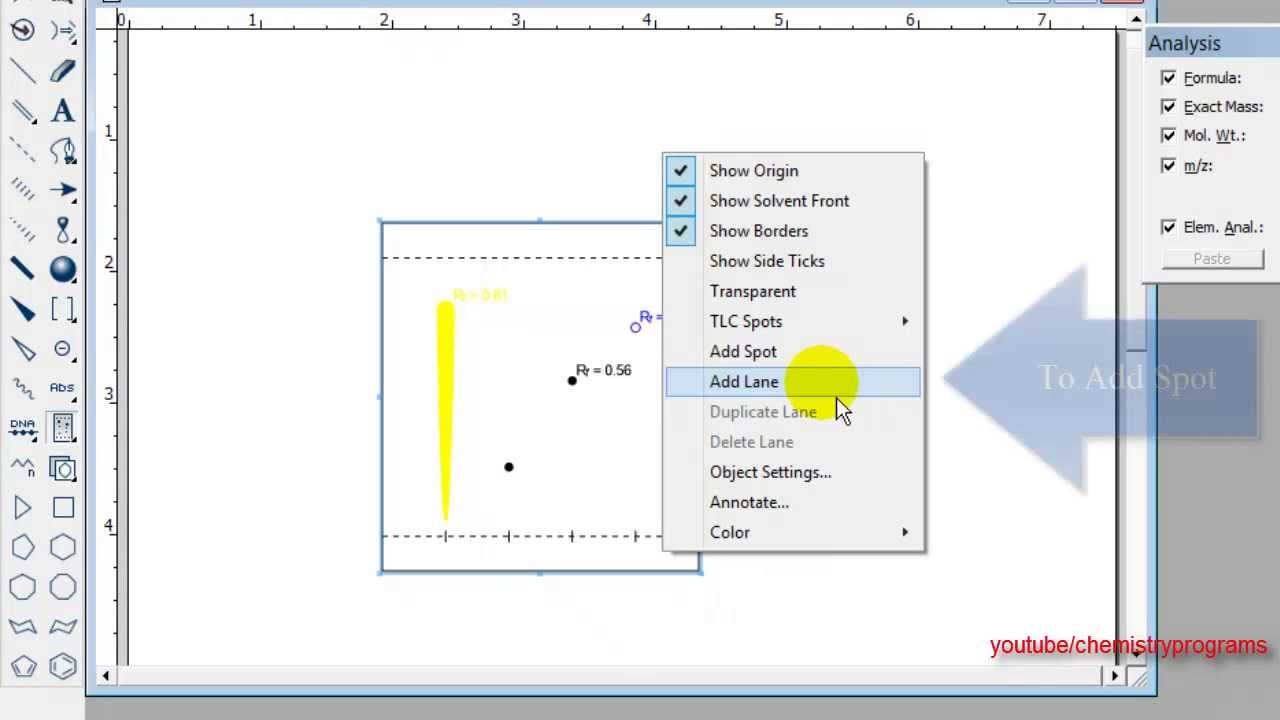
Task: Choose Add Spot from context menu
Action: (793, 351)
